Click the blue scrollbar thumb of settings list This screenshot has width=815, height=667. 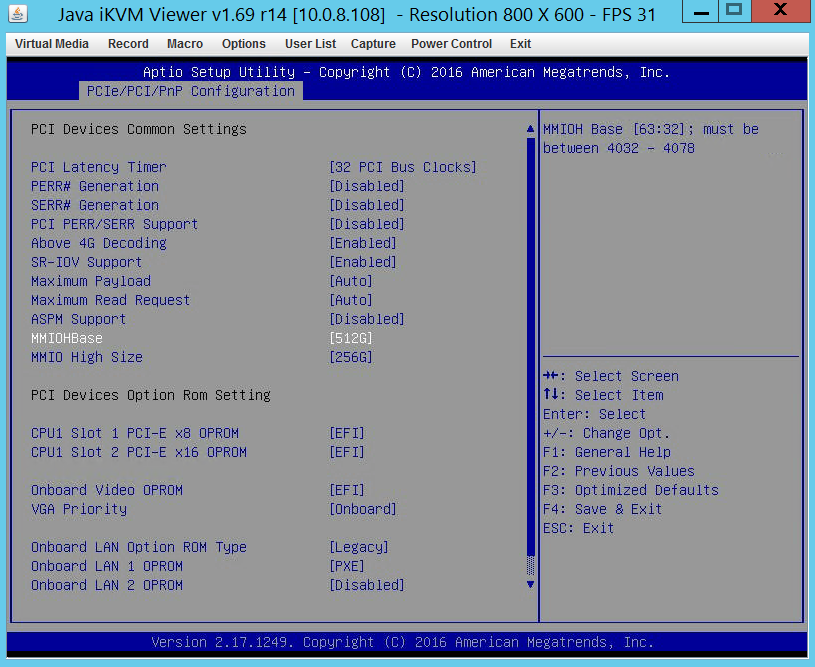(x=530, y=346)
